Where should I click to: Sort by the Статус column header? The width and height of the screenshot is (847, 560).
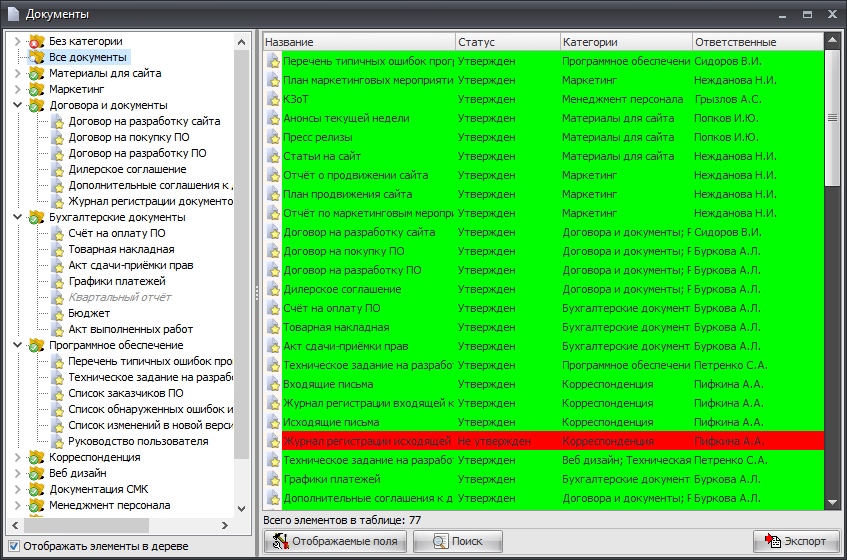point(506,42)
